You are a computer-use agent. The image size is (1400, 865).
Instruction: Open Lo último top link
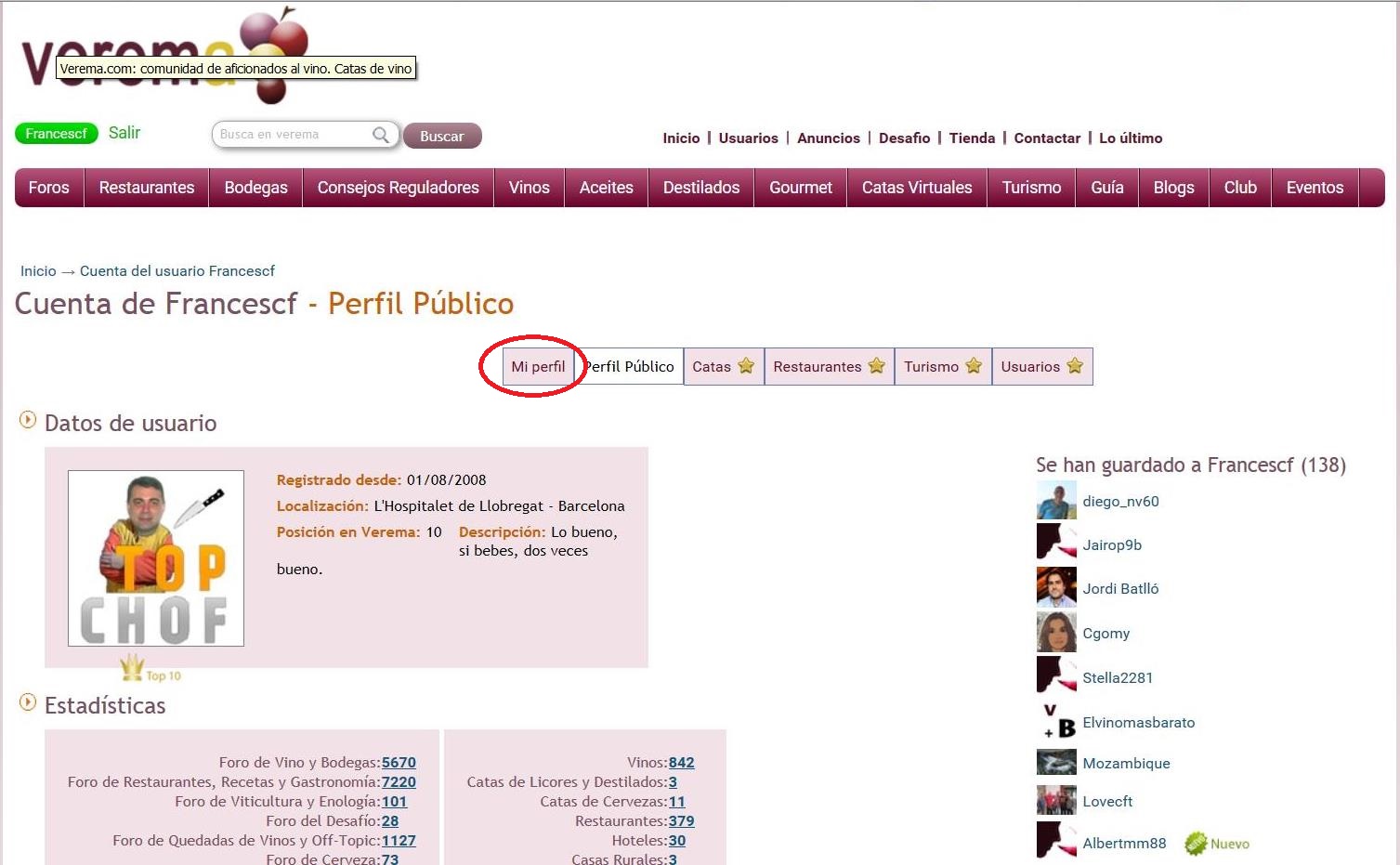pyautogui.click(x=1131, y=138)
